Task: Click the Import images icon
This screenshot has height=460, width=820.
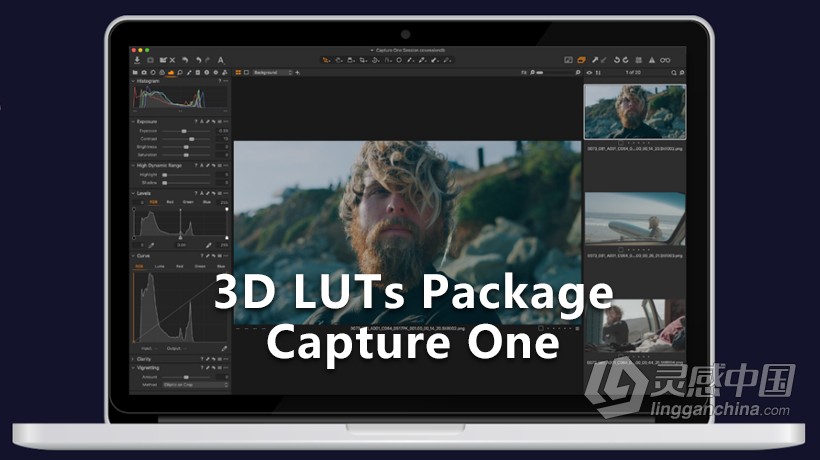Action: 137,60
